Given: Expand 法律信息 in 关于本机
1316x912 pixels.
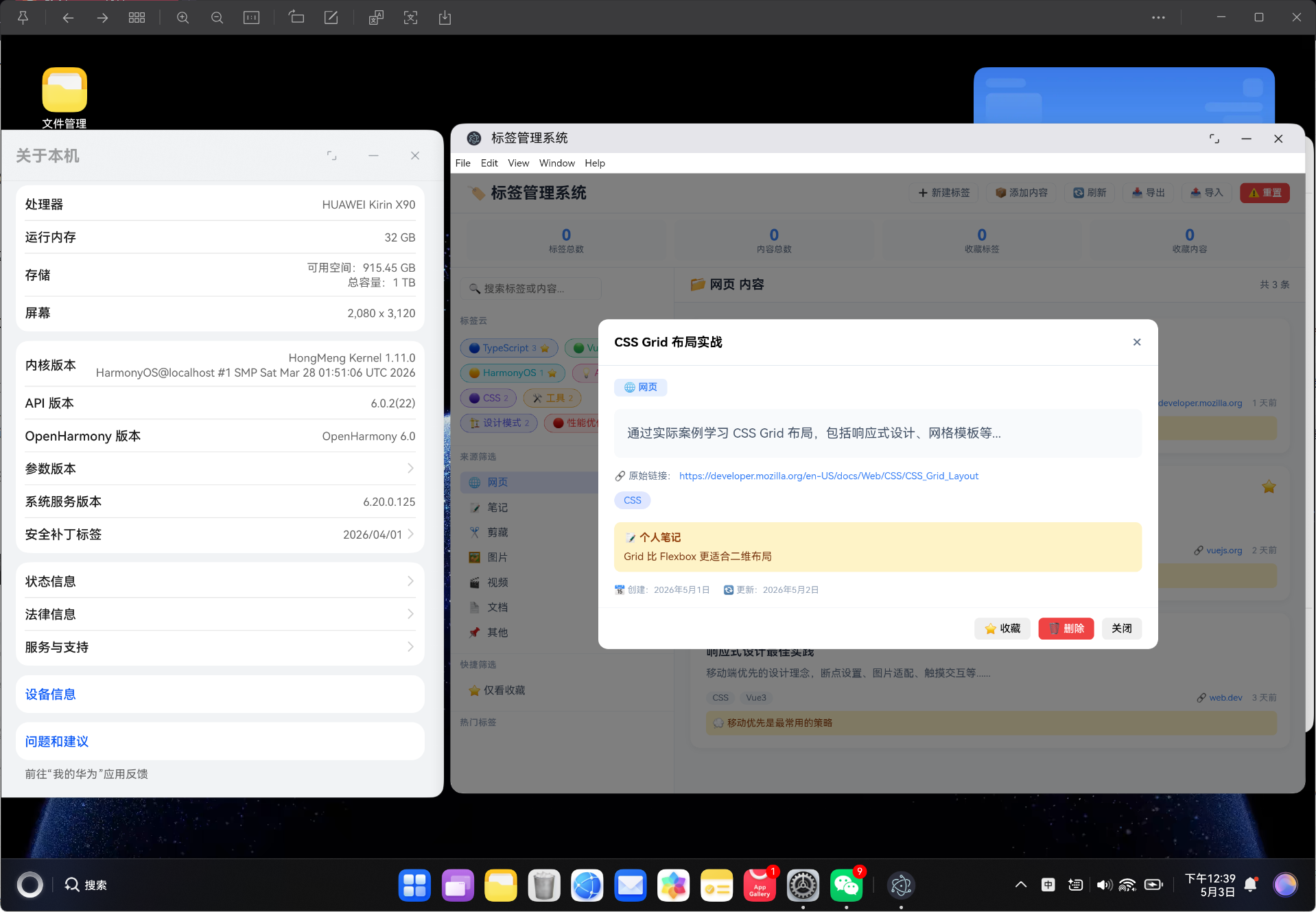Looking at the screenshot, I should tap(220, 614).
